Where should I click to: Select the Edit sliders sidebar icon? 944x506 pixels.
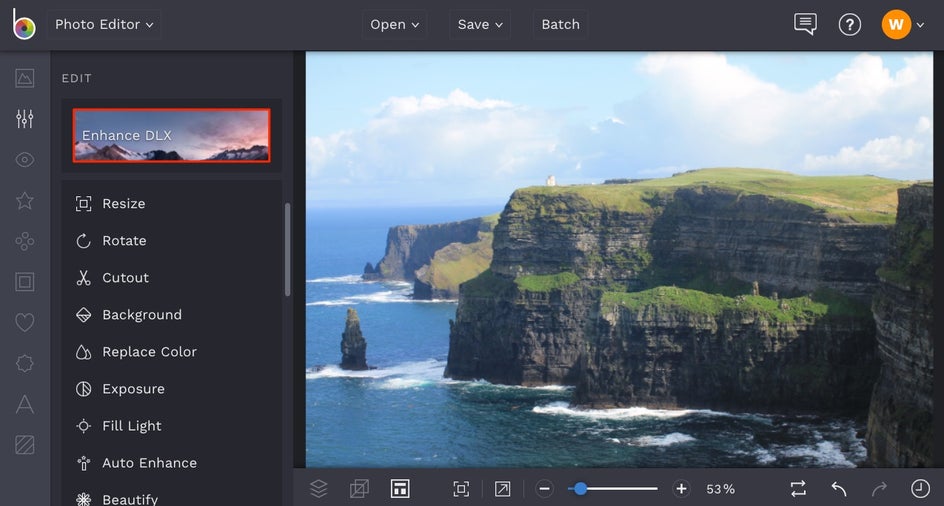pos(25,119)
